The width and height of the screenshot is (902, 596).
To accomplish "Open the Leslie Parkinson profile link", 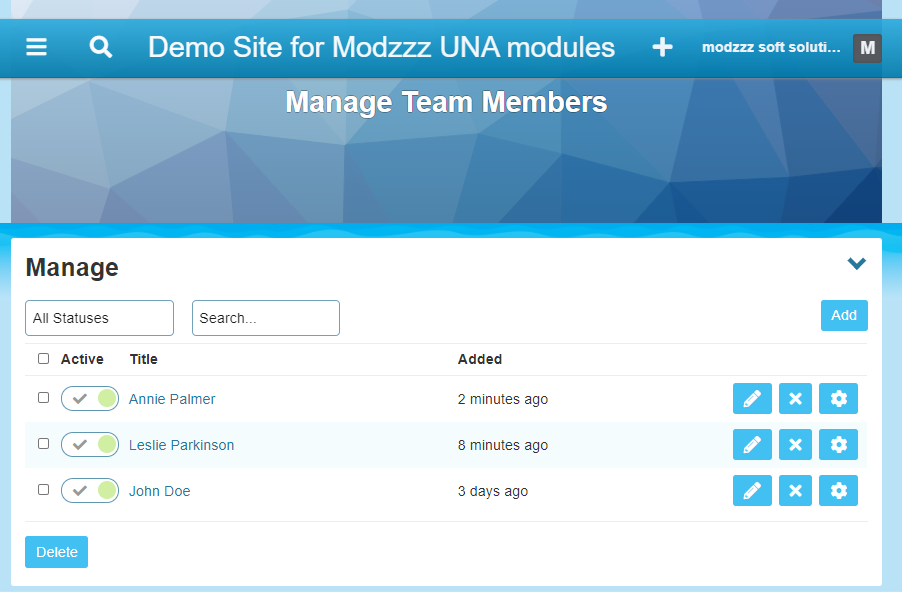I will (x=181, y=445).
